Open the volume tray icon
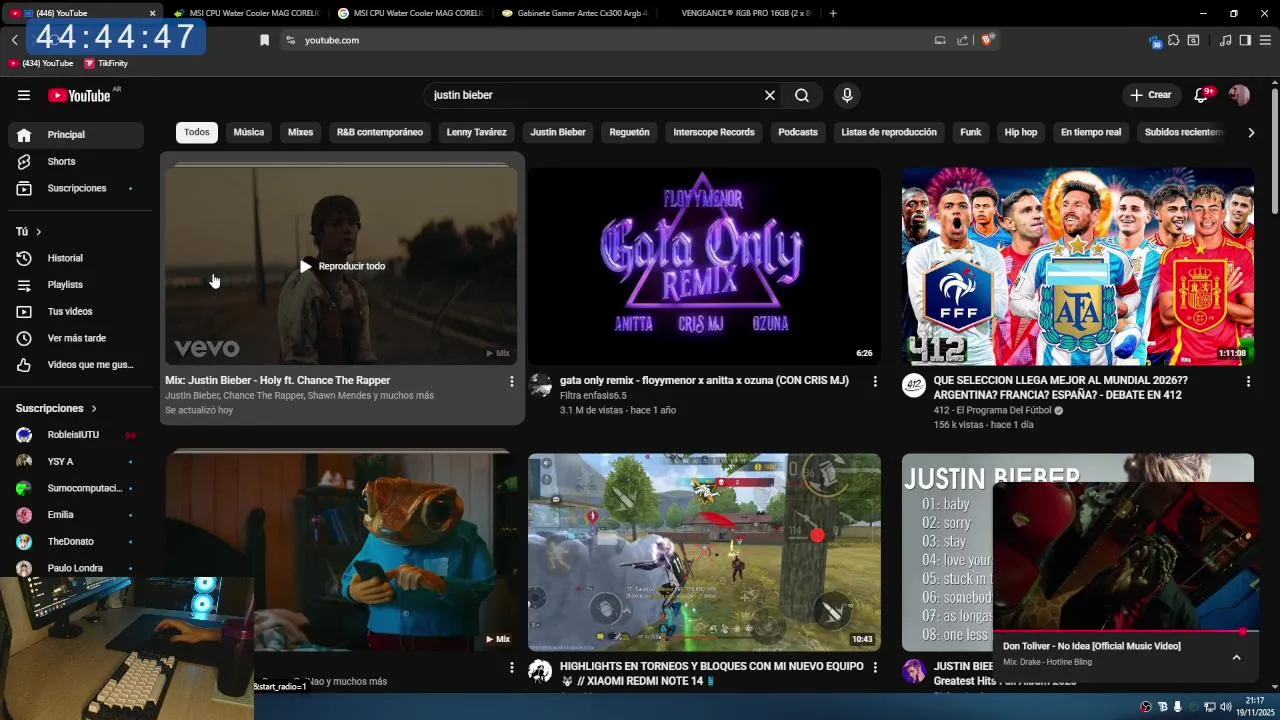 [1226, 707]
